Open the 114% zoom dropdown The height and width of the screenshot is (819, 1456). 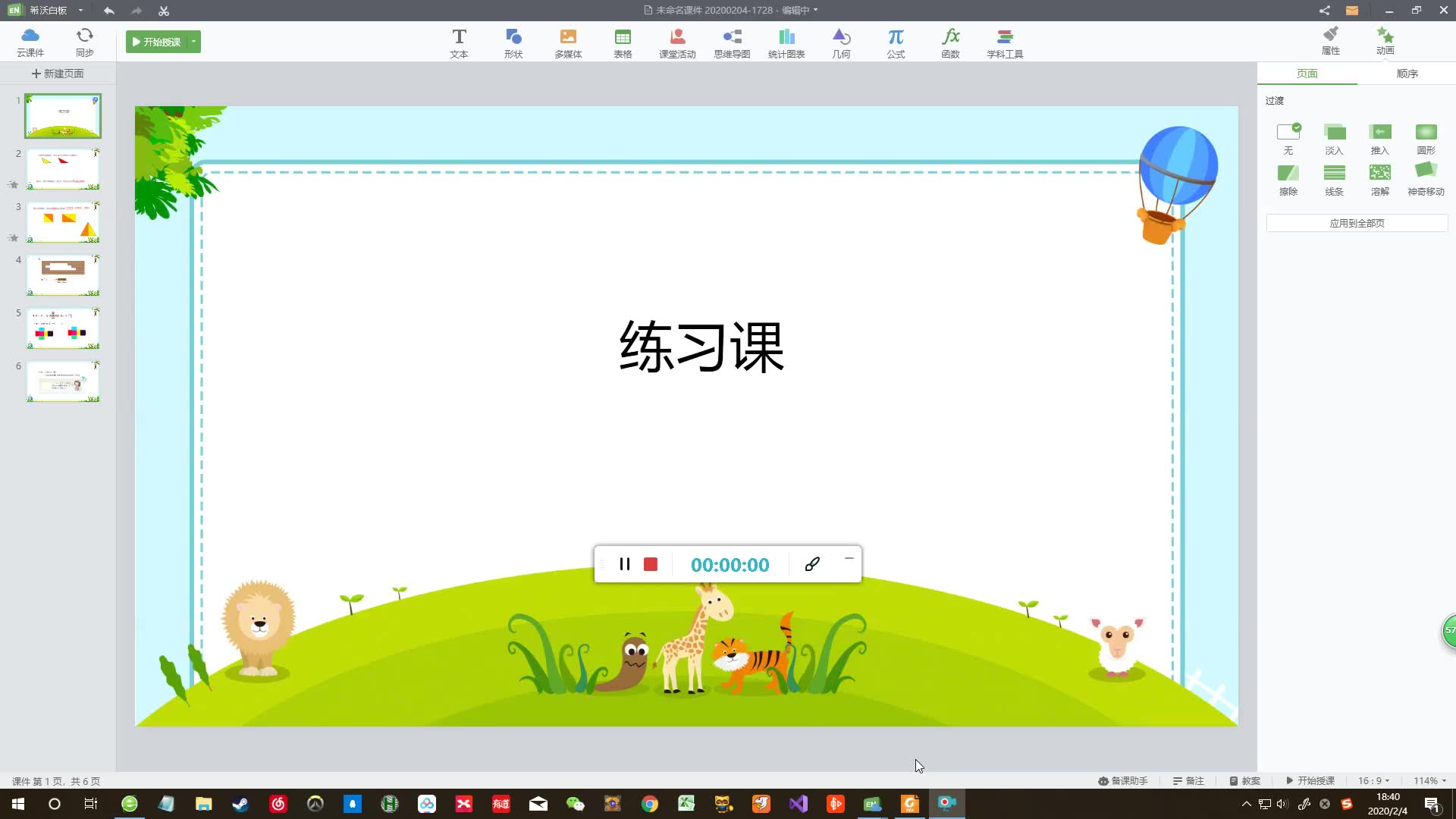pyautogui.click(x=1429, y=780)
